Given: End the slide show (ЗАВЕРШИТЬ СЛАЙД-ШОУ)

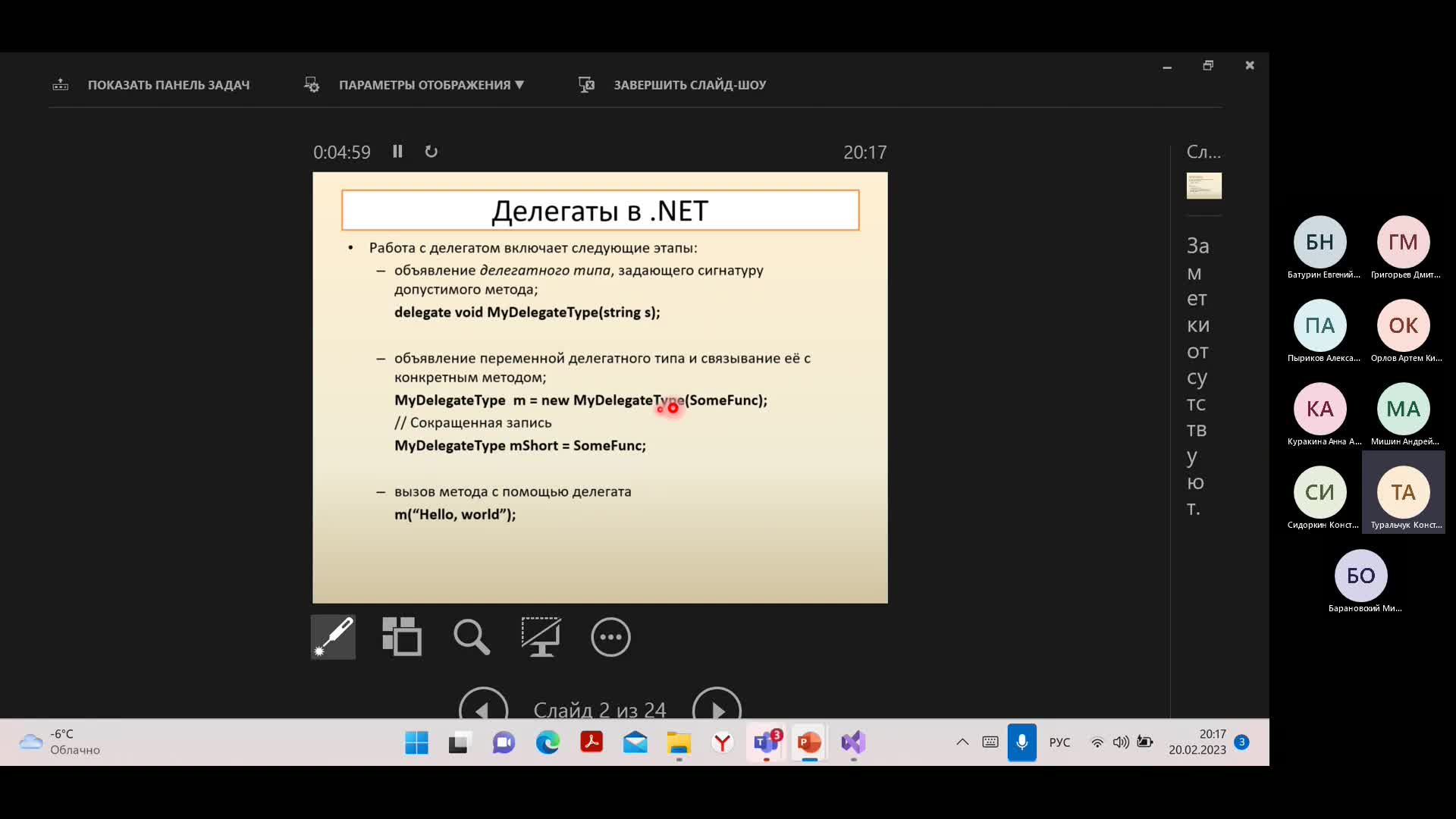Looking at the screenshot, I should click(x=672, y=85).
